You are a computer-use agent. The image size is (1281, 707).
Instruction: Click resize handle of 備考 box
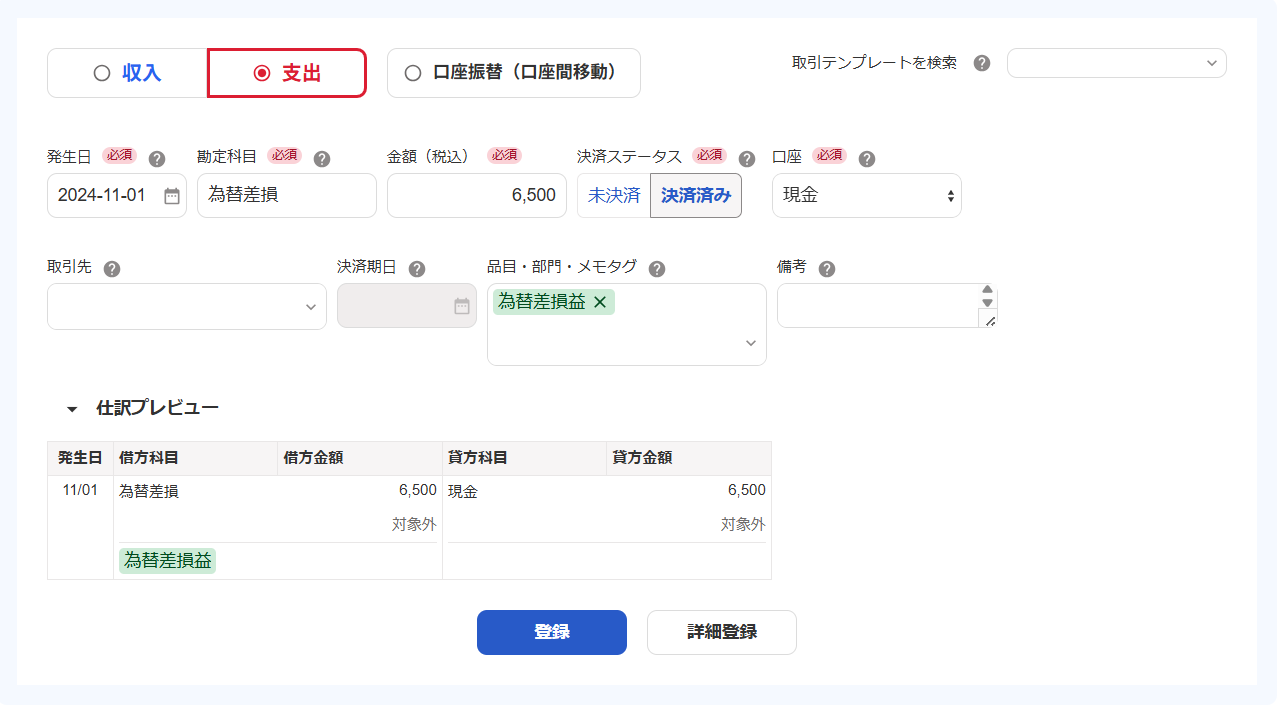[x=988, y=320]
